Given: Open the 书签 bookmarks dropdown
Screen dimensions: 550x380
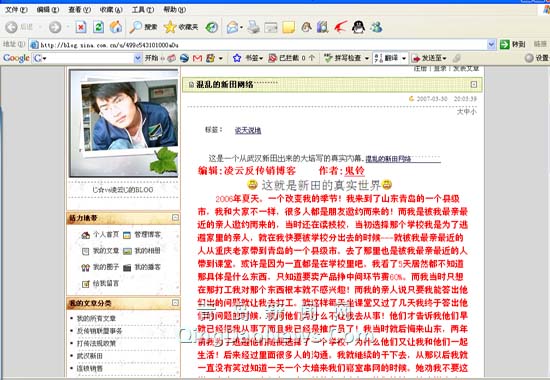Looking at the screenshot, I should pyautogui.click(x=261, y=59).
